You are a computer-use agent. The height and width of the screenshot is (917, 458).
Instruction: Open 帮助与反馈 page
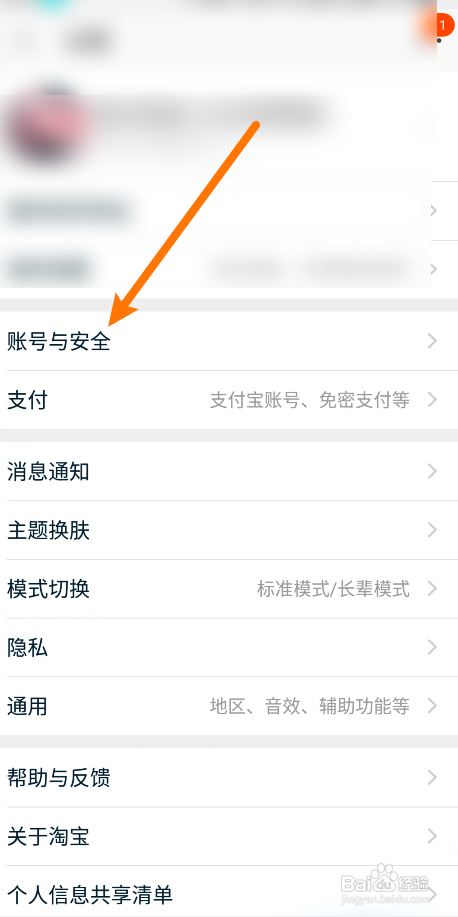point(229,778)
